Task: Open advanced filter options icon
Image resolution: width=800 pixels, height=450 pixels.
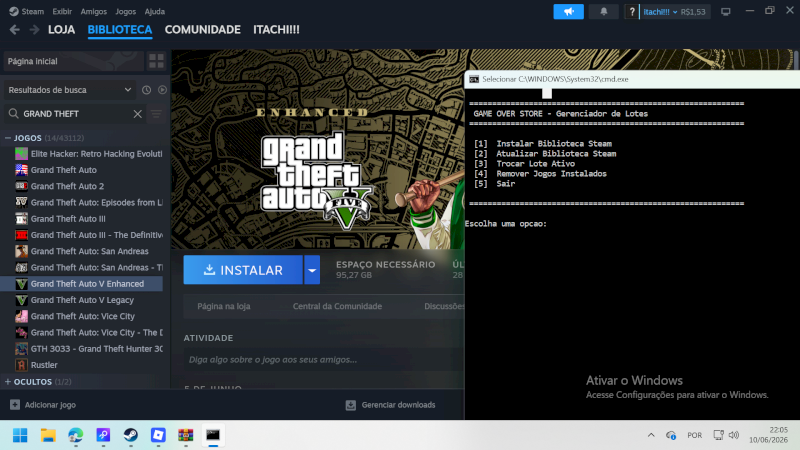Action: pyautogui.click(x=156, y=114)
